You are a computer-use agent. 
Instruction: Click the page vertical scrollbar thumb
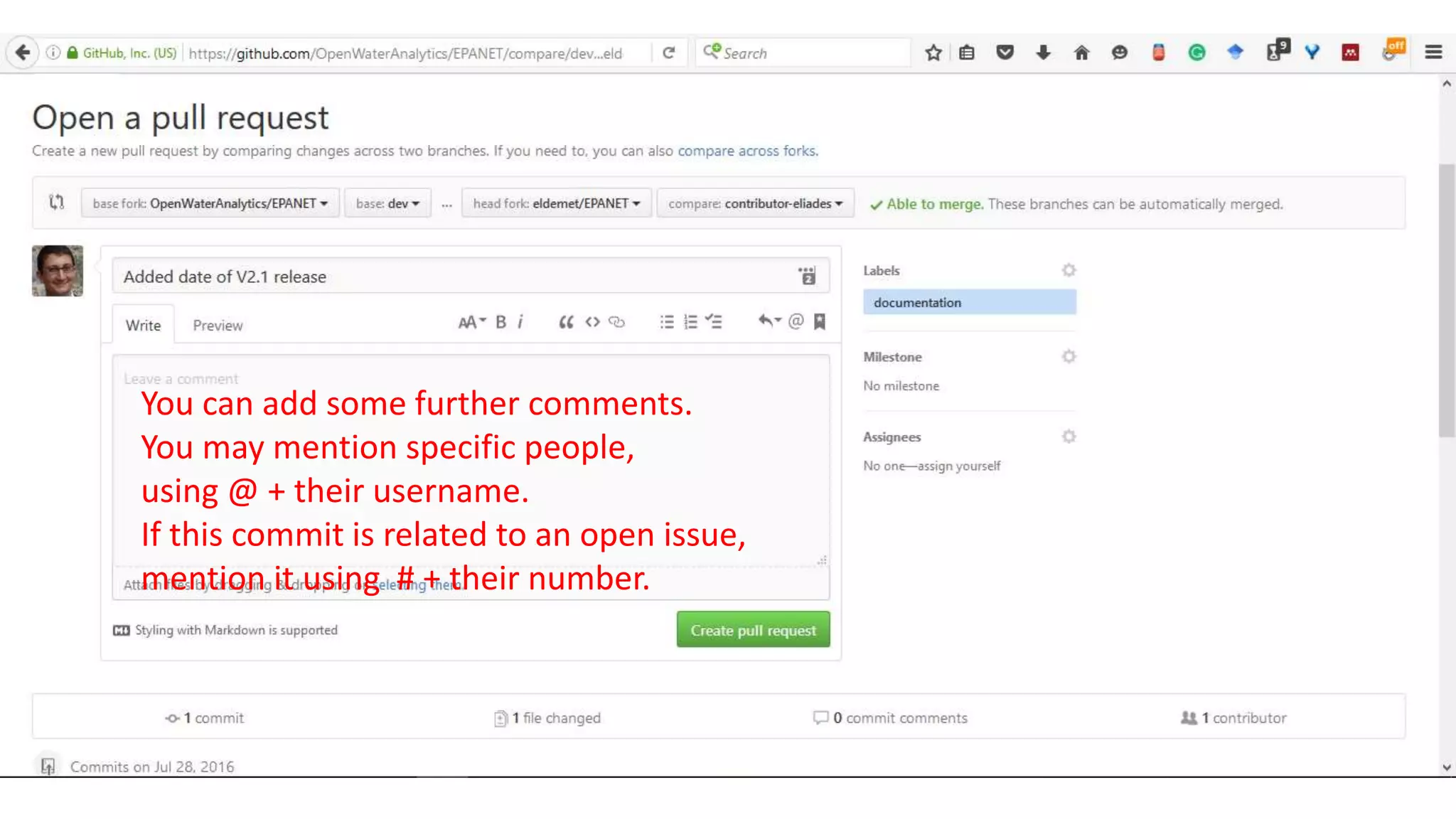pyautogui.click(x=1446, y=301)
